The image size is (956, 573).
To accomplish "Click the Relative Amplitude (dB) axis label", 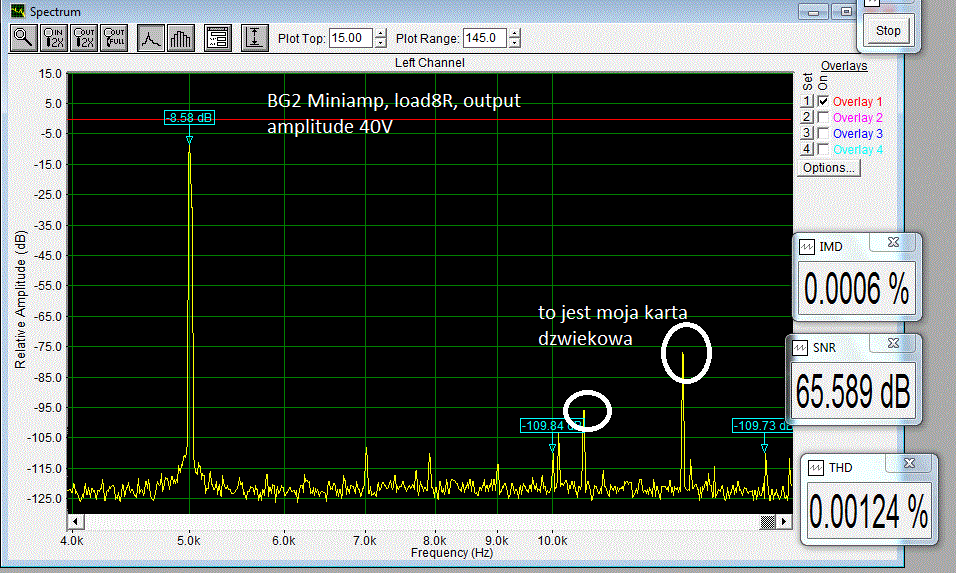I will [20, 299].
